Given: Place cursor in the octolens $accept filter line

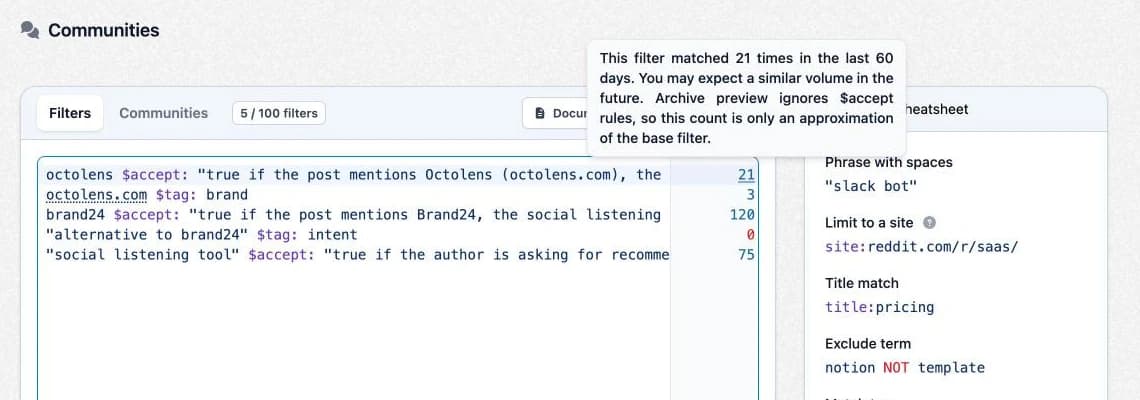Looking at the screenshot, I should pyautogui.click(x=354, y=175).
